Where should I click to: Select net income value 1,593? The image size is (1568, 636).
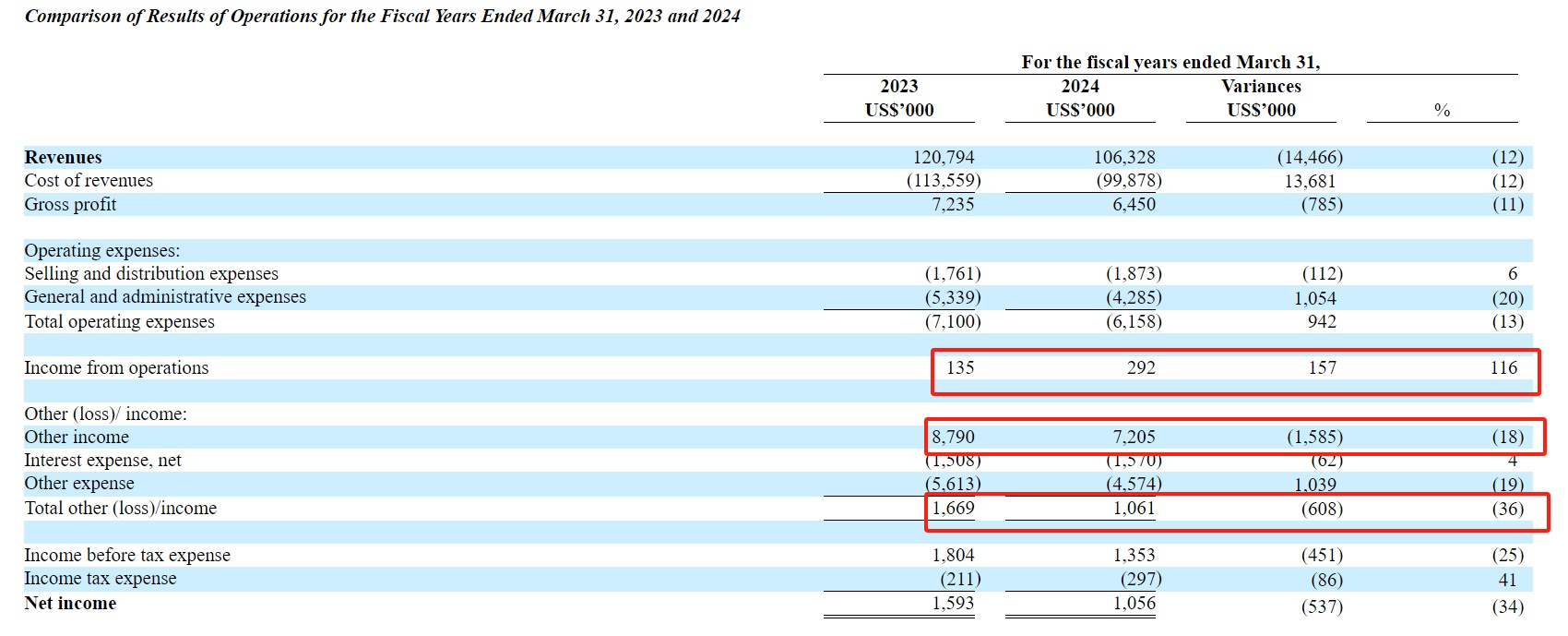coord(953,603)
